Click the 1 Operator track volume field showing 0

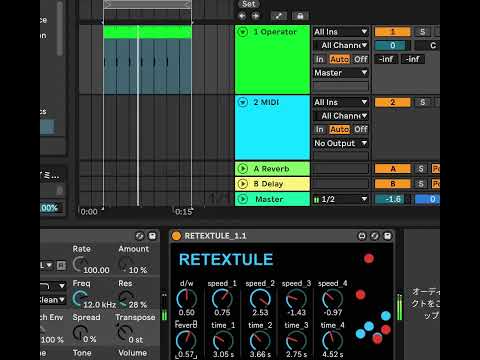click(x=393, y=45)
